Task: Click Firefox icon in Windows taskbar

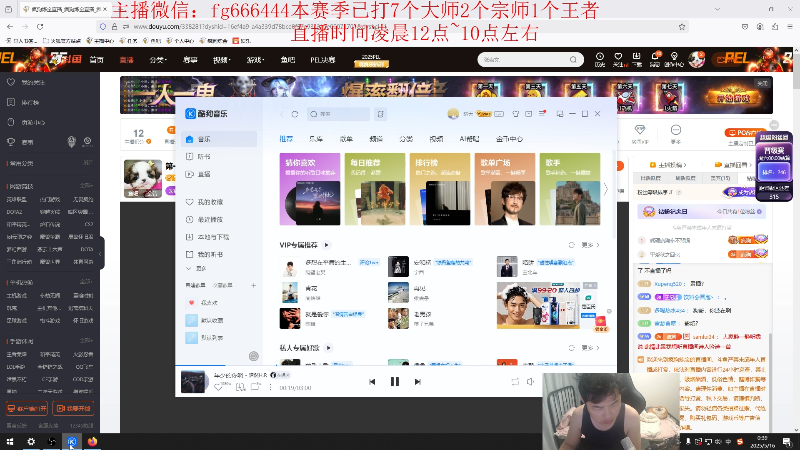Action: pyautogui.click(x=92, y=441)
